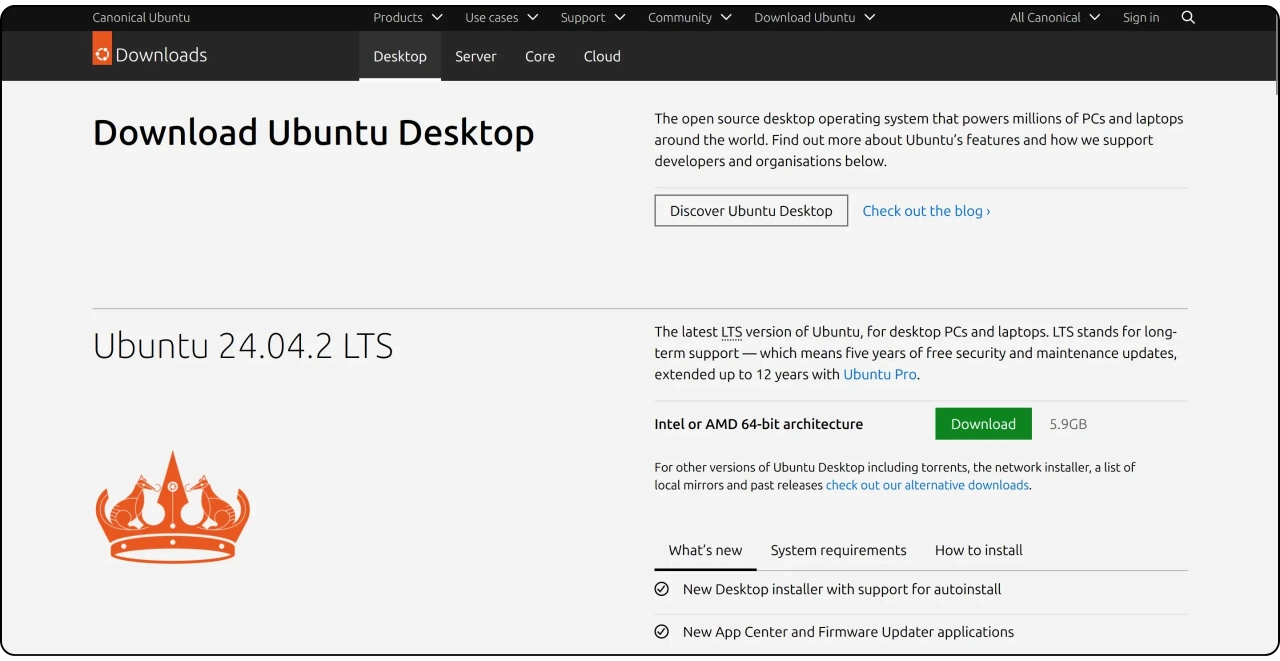Click the Ubuntu 24.04.2 LTS heading
Image resolution: width=1280 pixels, height=661 pixels.
pos(243,346)
